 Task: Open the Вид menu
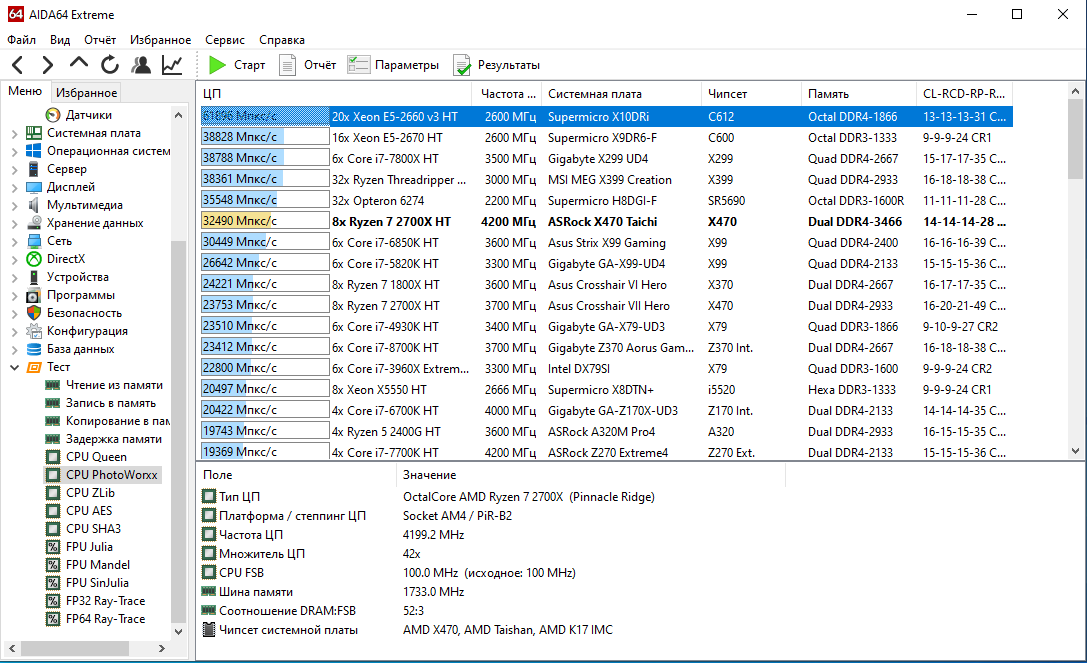pyautogui.click(x=60, y=40)
